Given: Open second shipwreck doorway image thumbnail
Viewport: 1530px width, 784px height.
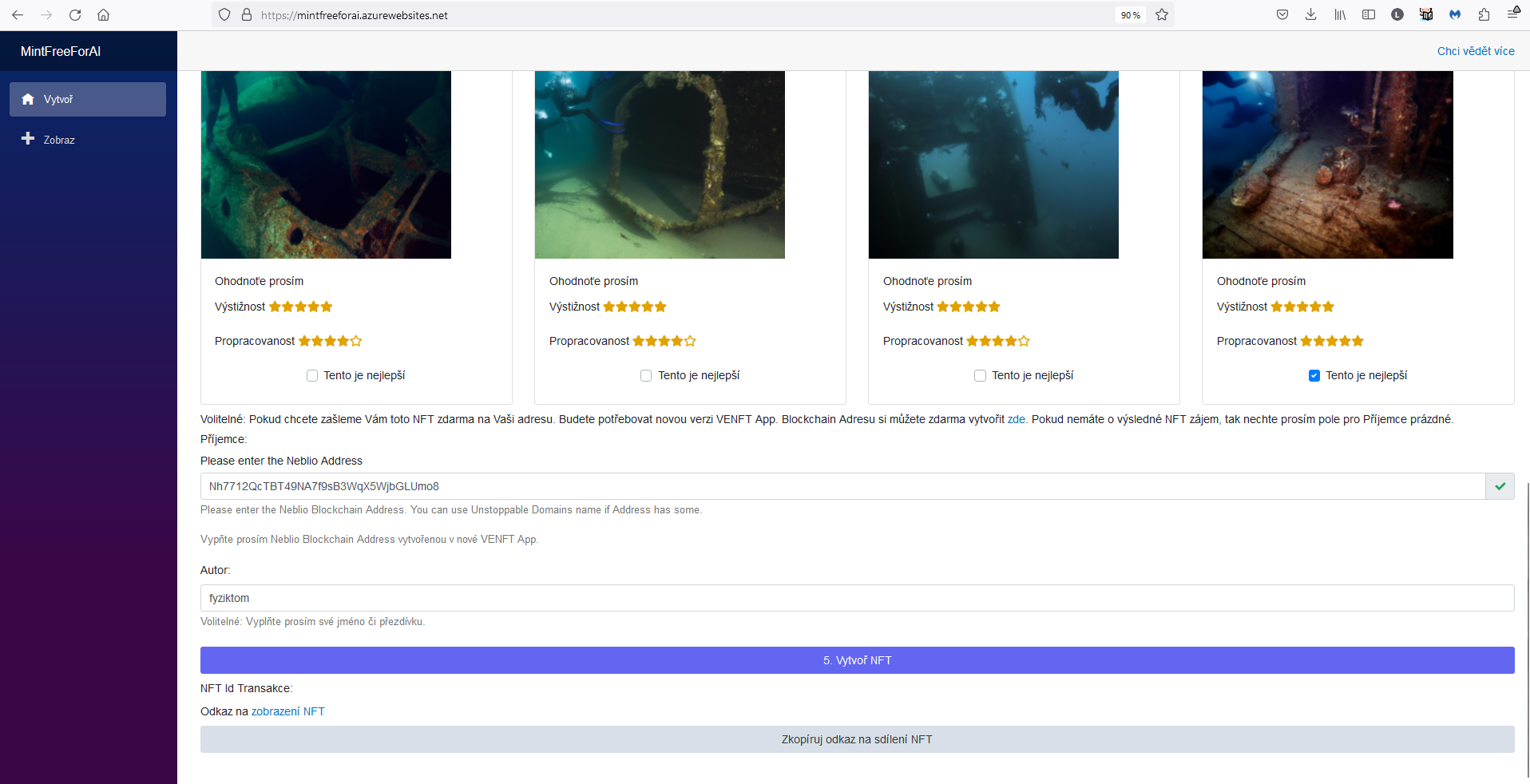Looking at the screenshot, I should (x=660, y=164).
